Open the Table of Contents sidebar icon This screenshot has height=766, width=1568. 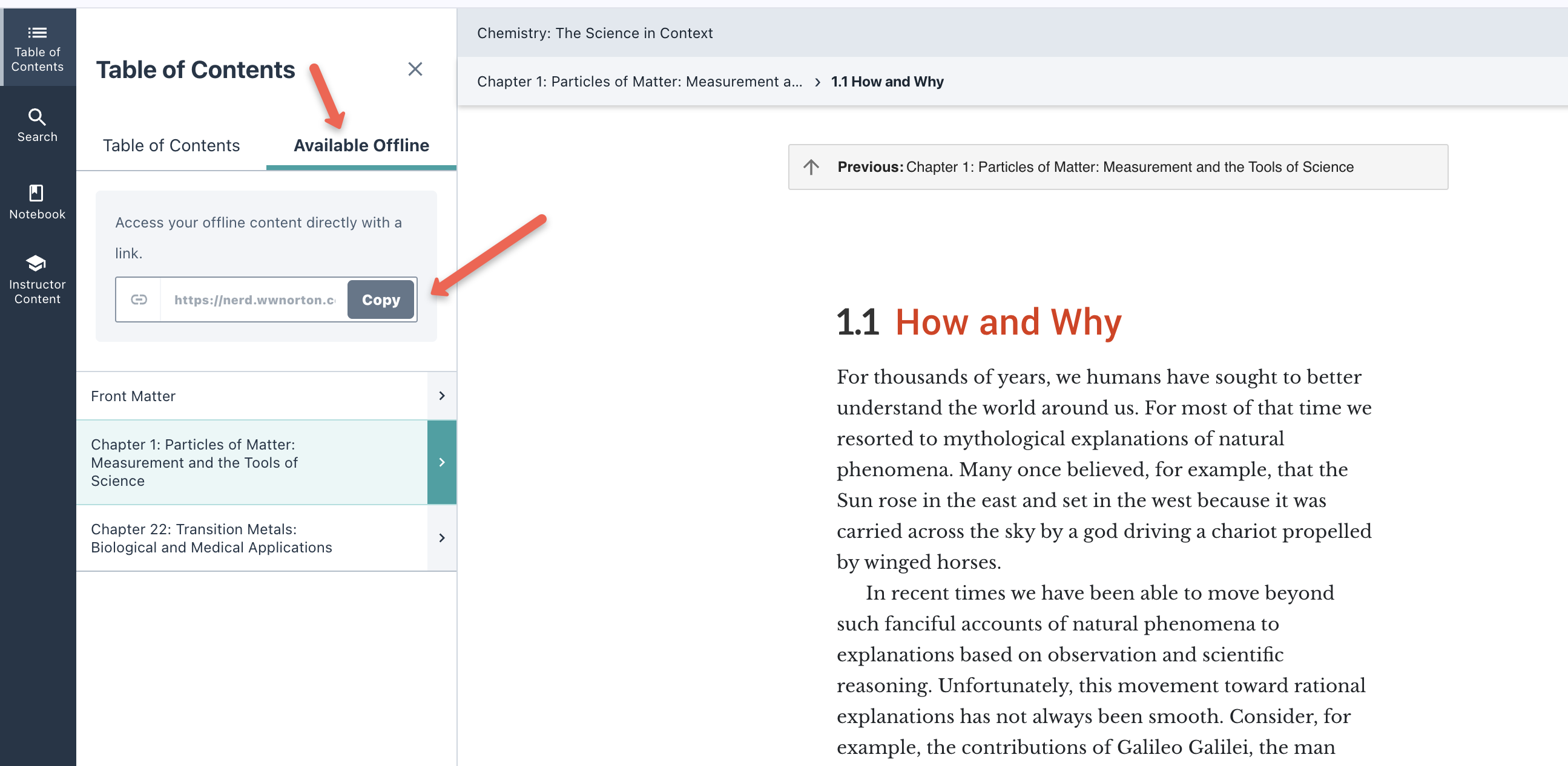37,48
